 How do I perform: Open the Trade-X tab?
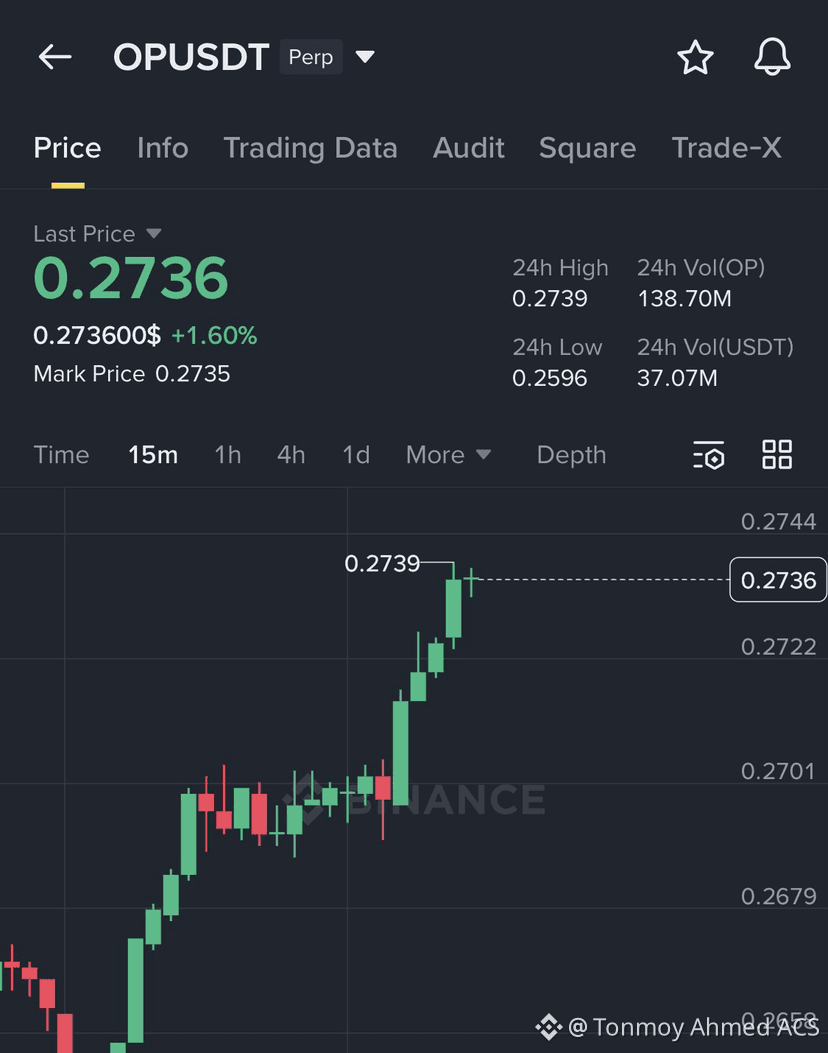click(727, 148)
